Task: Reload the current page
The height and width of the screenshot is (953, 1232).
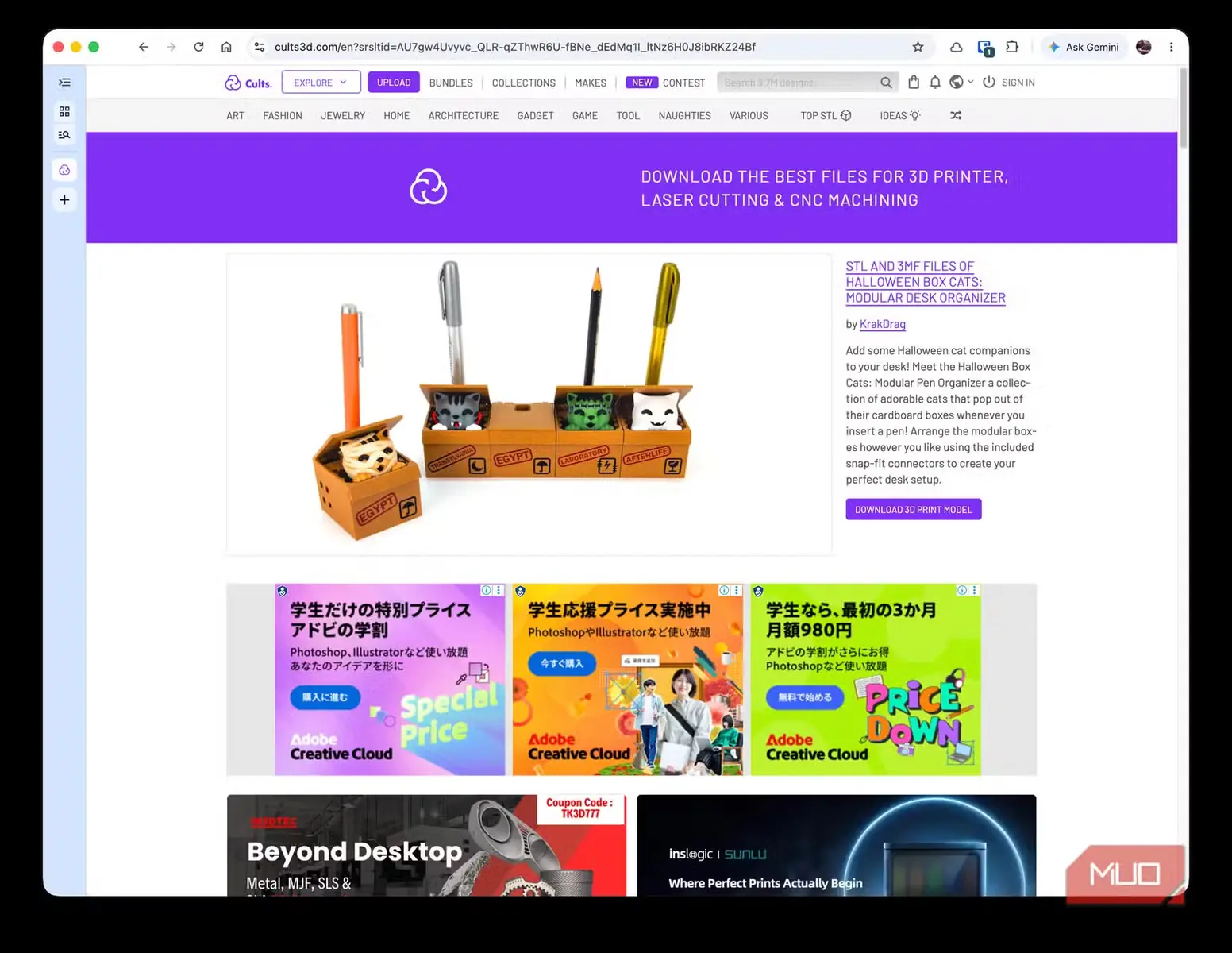Action: coord(198,47)
